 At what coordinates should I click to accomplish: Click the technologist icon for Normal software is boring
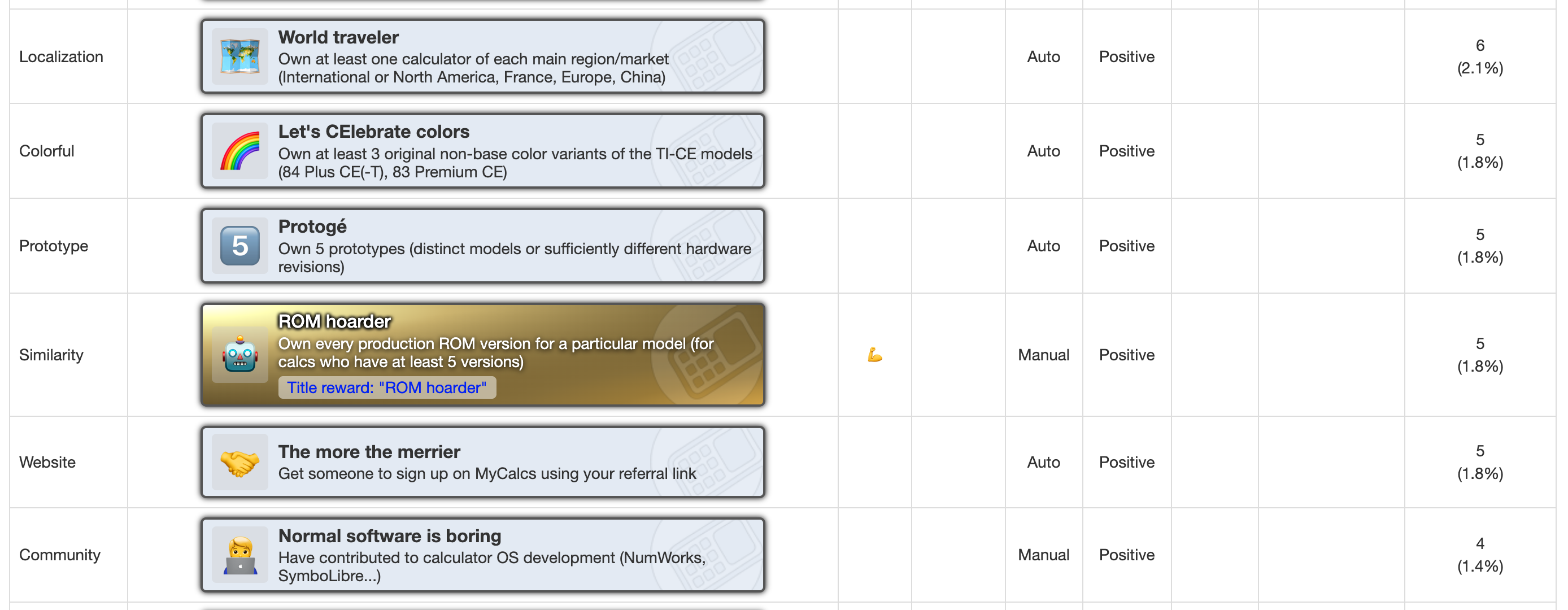pos(240,555)
